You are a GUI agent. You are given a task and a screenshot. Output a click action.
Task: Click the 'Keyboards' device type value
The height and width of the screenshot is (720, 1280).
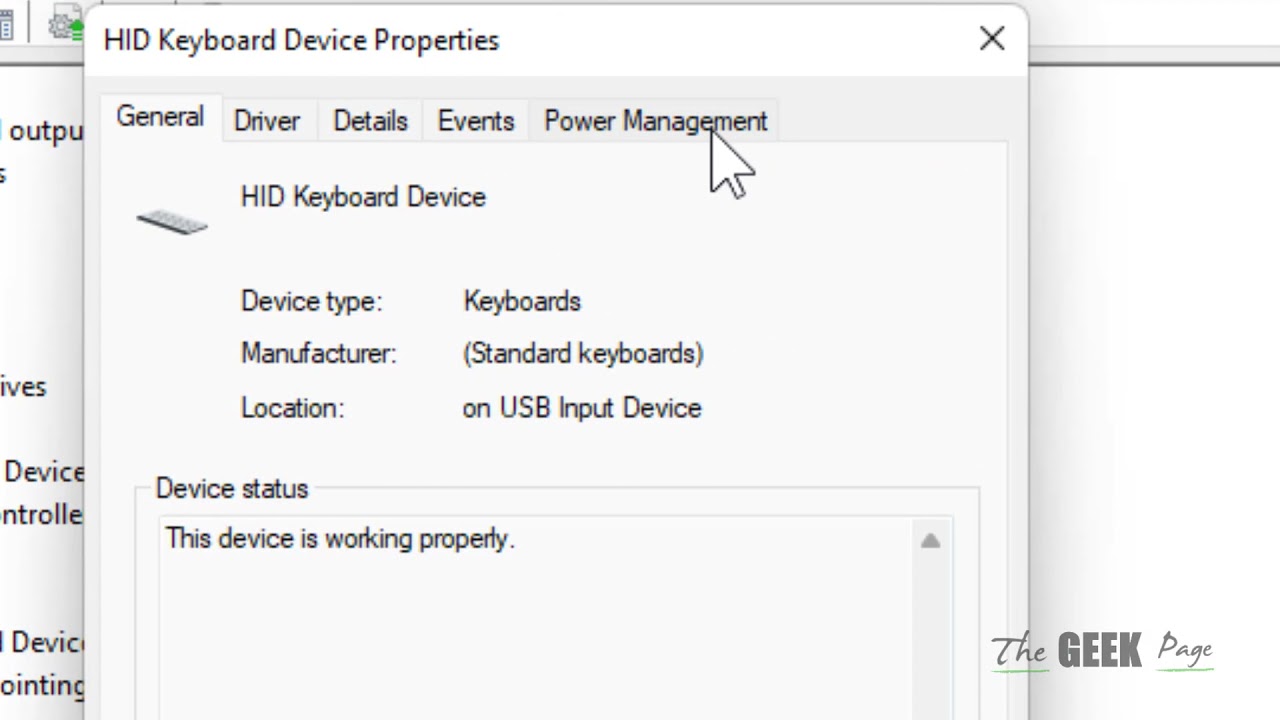[521, 302]
